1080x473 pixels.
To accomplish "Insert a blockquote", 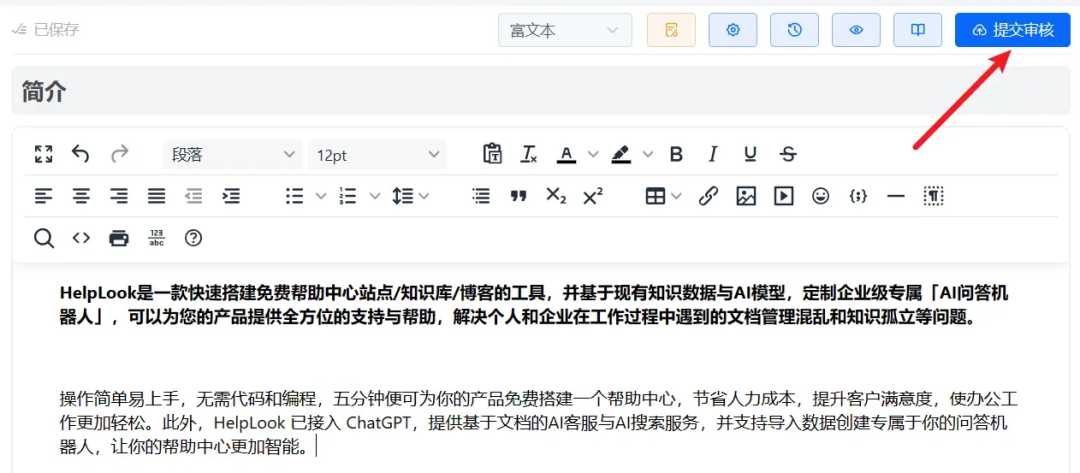I will pyautogui.click(x=519, y=196).
